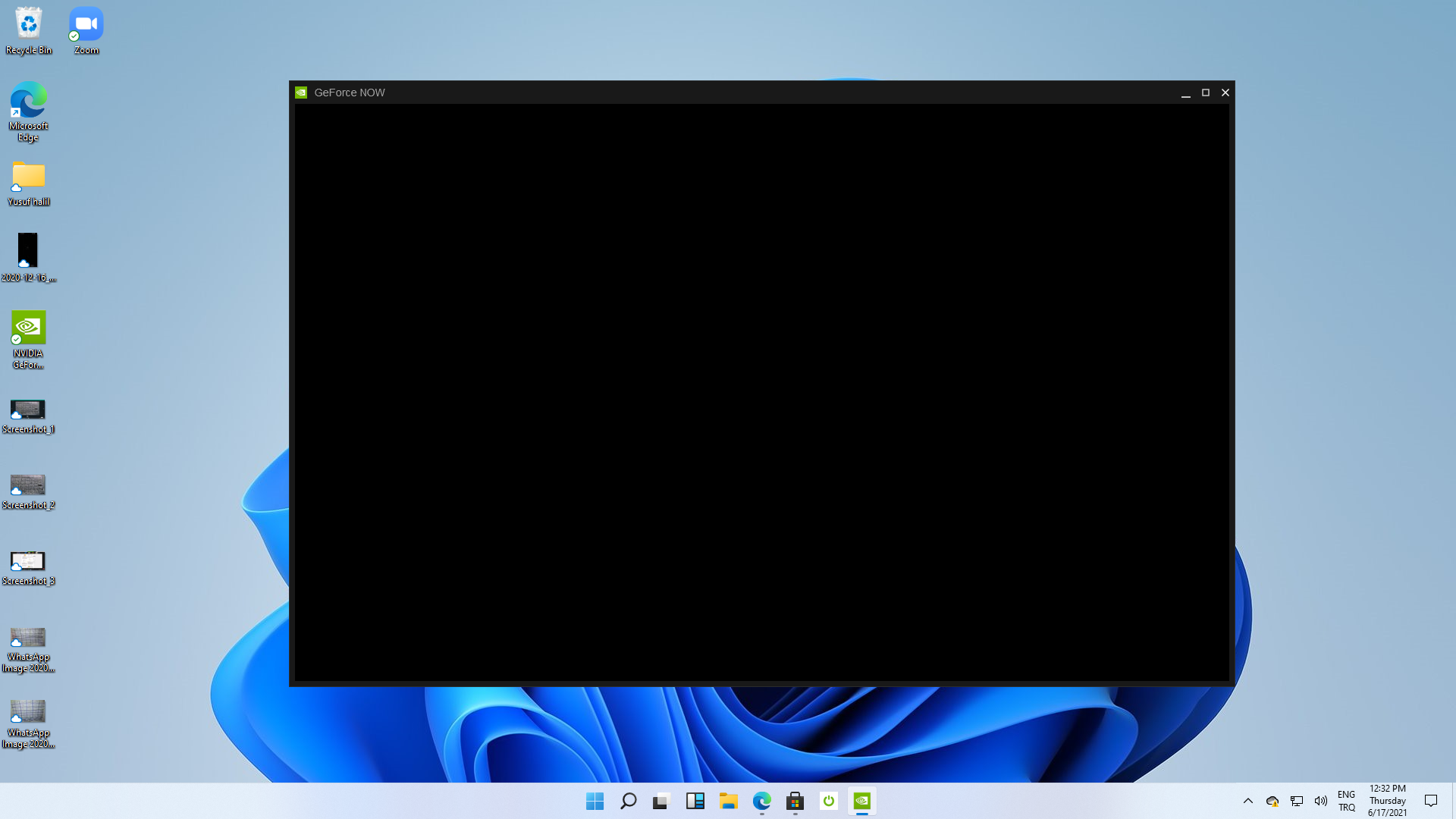Select the Screenshot_1 file thumbnail
Screen dimensions: 1456x819
point(28,409)
